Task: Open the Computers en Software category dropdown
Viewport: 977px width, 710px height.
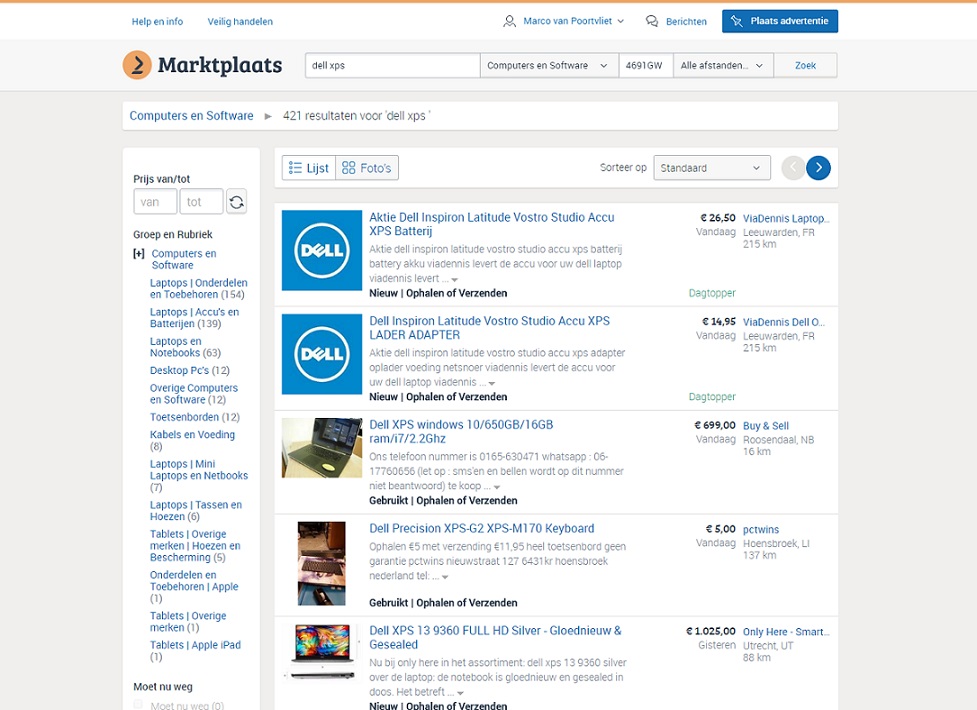Action: tap(549, 65)
